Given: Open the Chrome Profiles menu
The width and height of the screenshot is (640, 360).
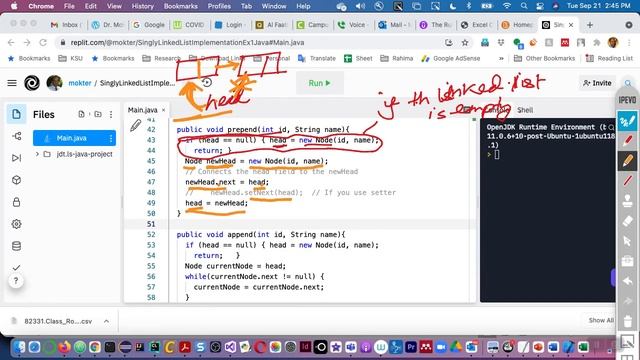Looking at the screenshot, I should 219,6.
